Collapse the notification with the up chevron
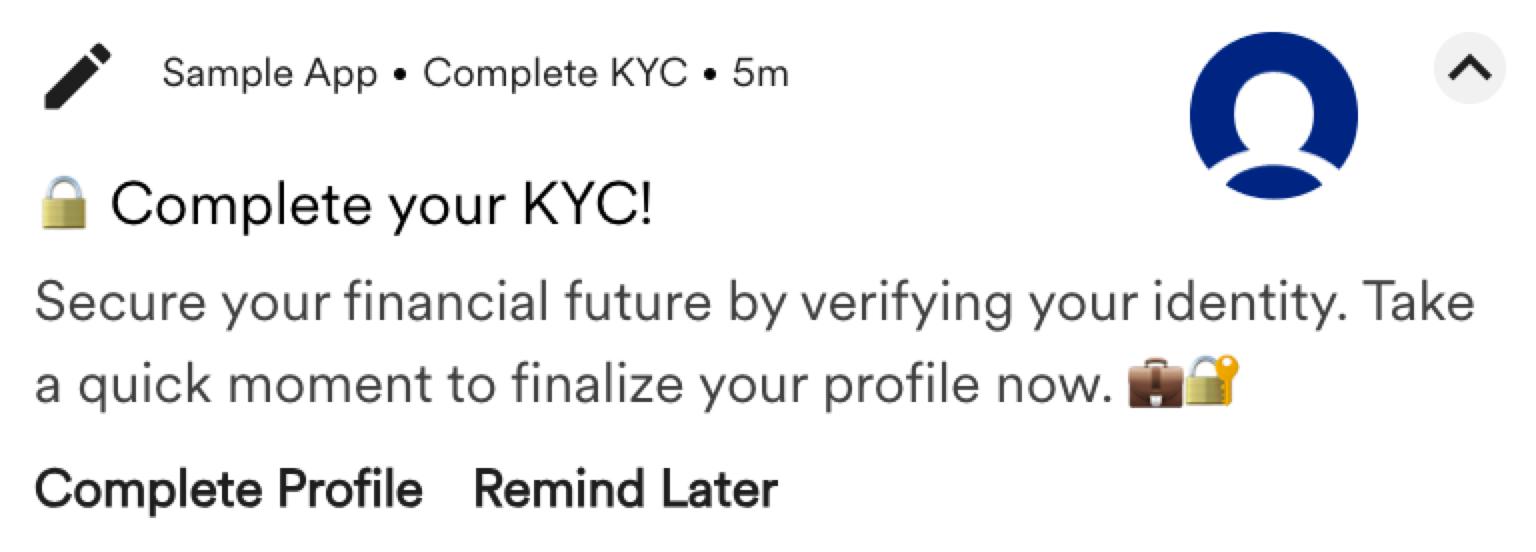 coord(1469,68)
